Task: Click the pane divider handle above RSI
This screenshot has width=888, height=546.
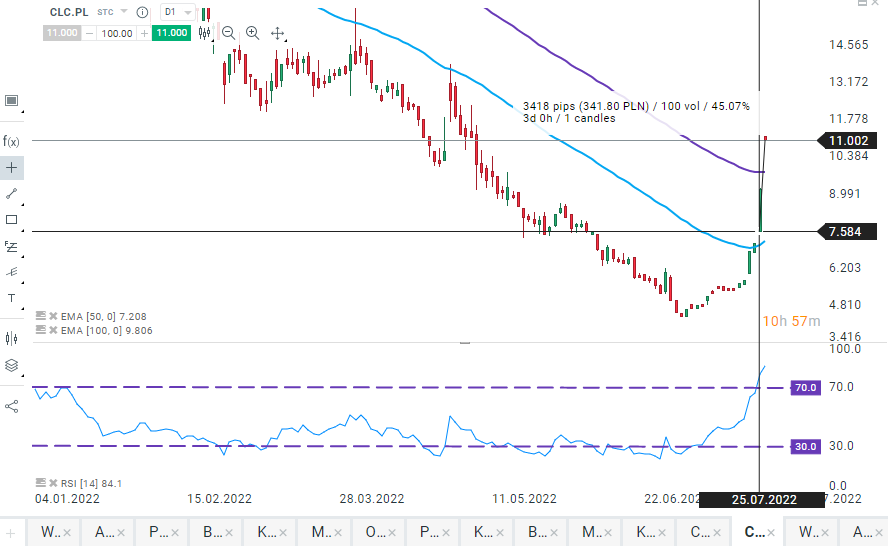Action: coord(465,343)
